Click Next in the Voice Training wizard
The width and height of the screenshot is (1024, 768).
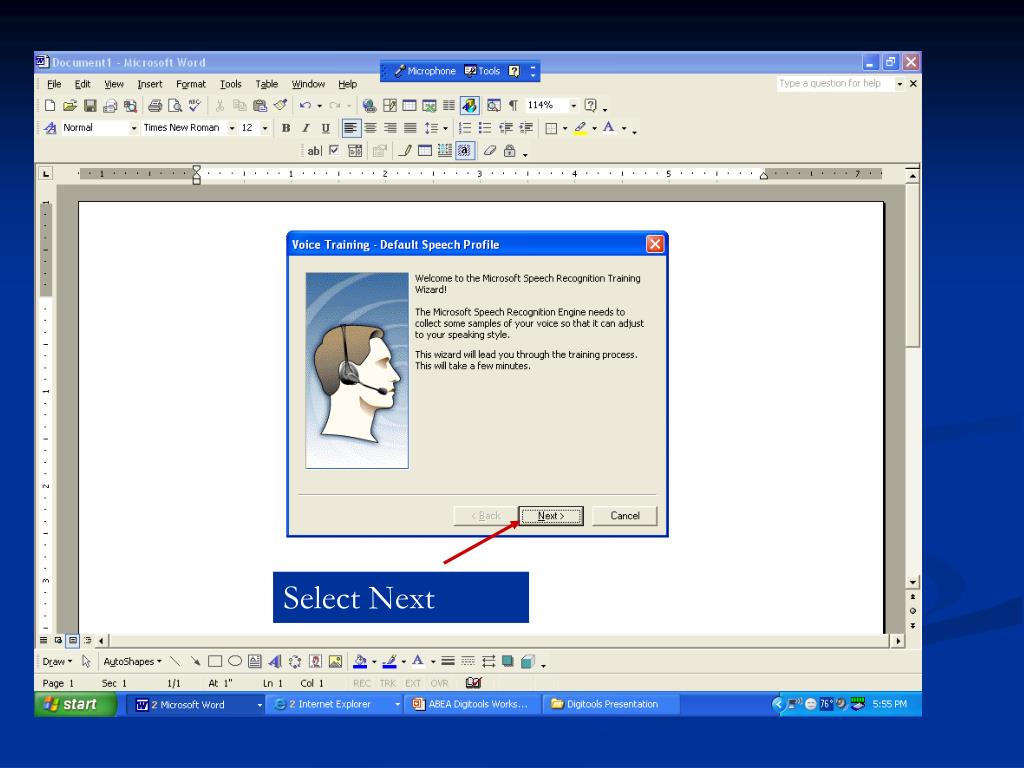pos(551,516)
